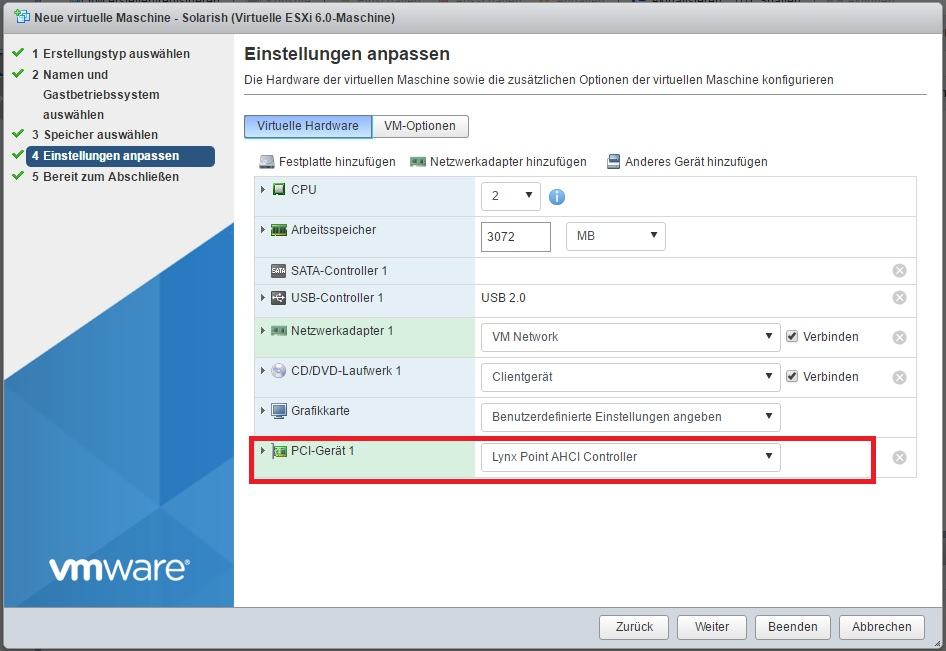Go to step 5 Bereit zum Abschließen

106,177
